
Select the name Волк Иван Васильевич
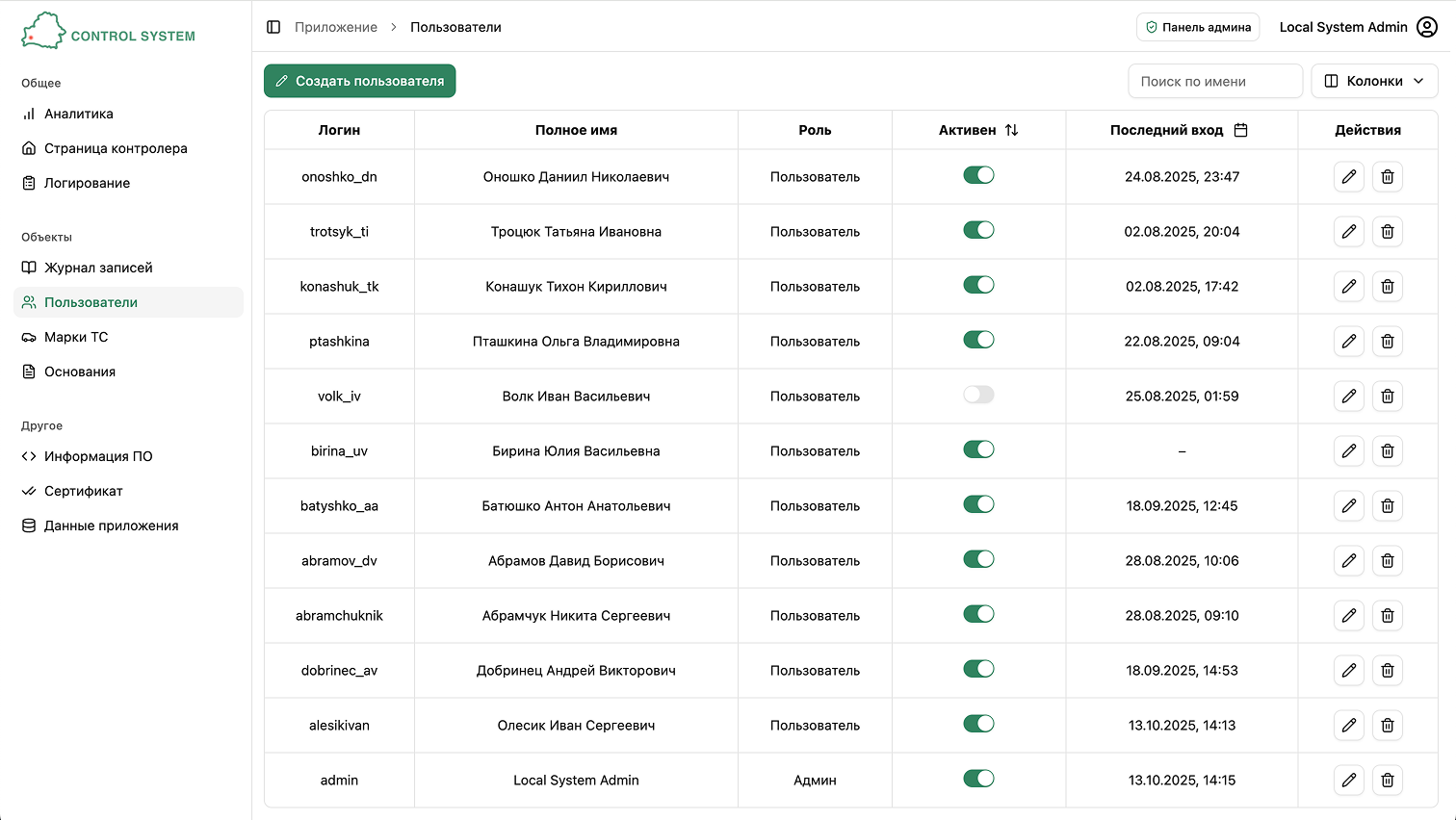point(576,397)
